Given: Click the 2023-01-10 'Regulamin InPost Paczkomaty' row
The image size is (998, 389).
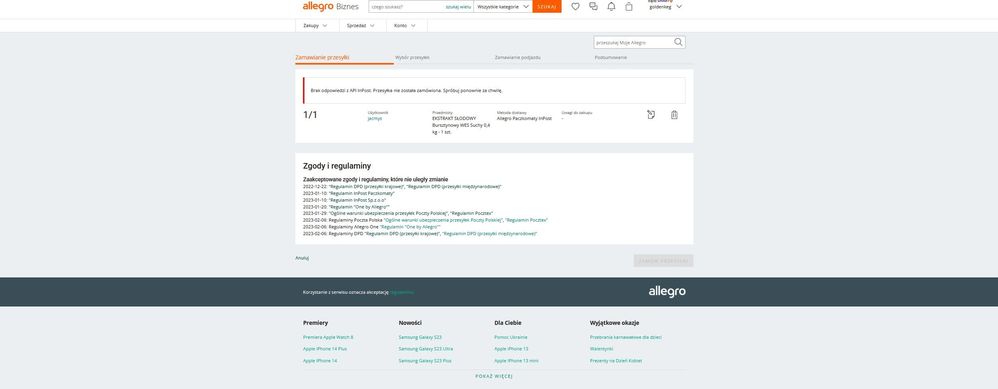Looking at the screenshot, I should pyautogui.click(x=349, y=193).
